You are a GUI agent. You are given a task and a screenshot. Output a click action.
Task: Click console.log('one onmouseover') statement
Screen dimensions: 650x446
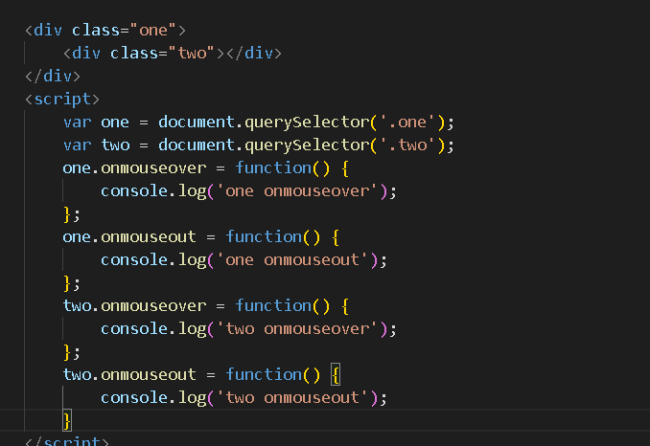pyautogui.click(x=249, y=191)
